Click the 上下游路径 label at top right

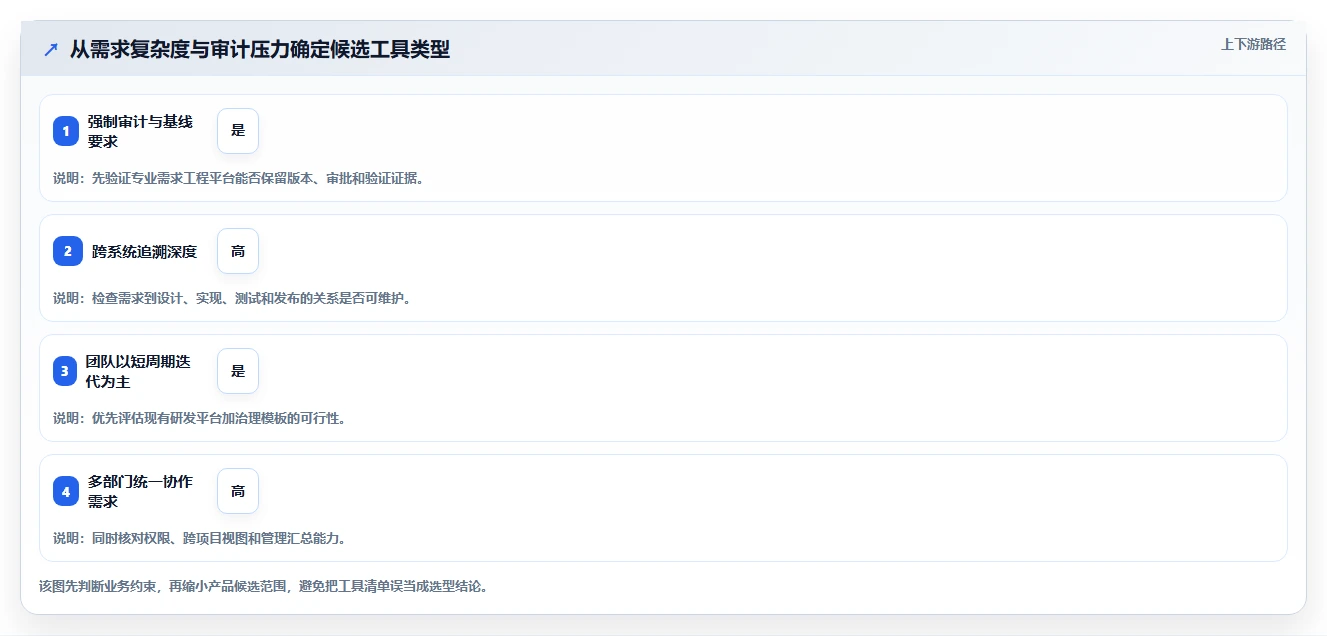[1253, 44]
